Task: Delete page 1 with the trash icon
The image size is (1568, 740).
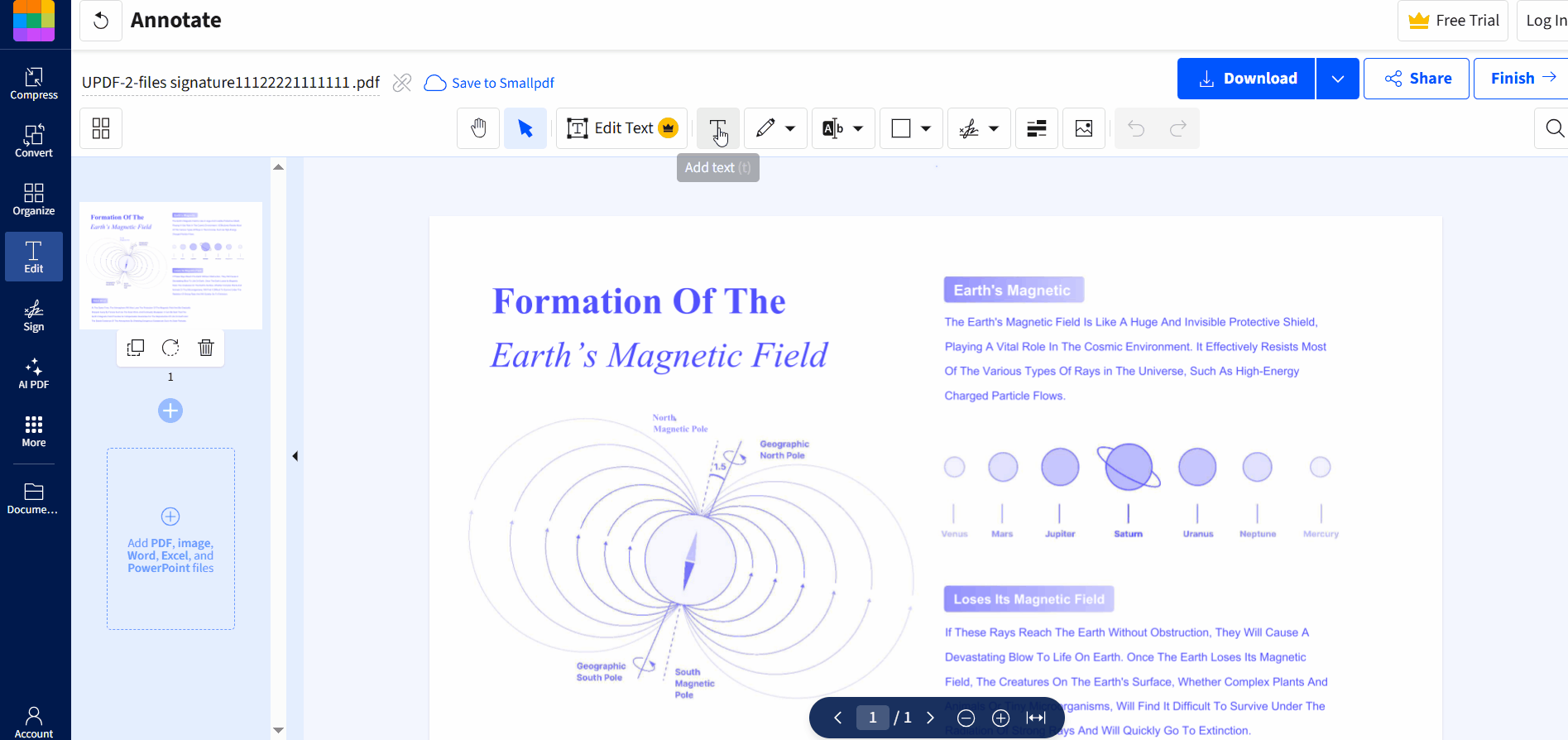Action: coord(206,348)
